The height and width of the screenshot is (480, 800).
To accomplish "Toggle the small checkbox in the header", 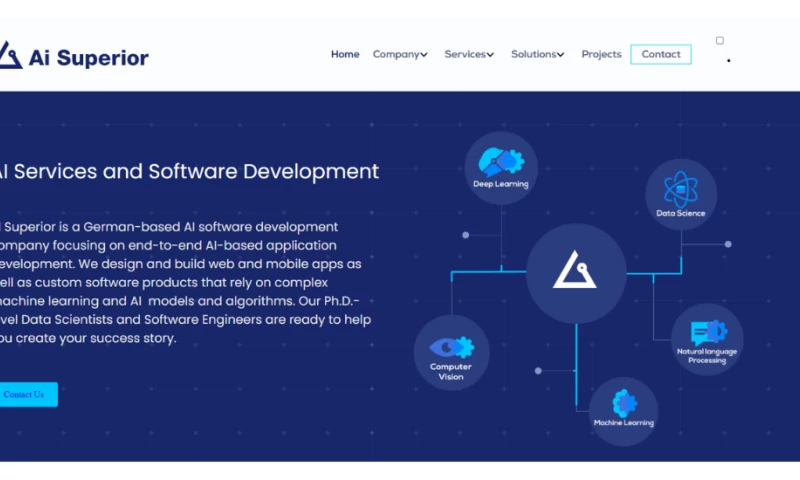I will point(720,41).
